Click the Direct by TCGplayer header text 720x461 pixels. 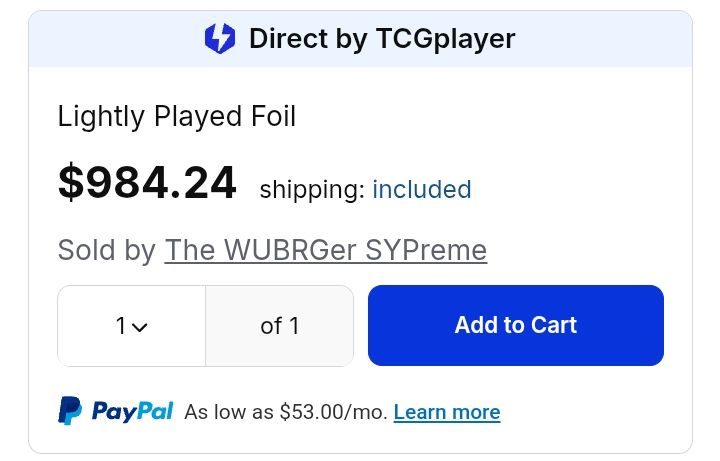coord(381,39)
